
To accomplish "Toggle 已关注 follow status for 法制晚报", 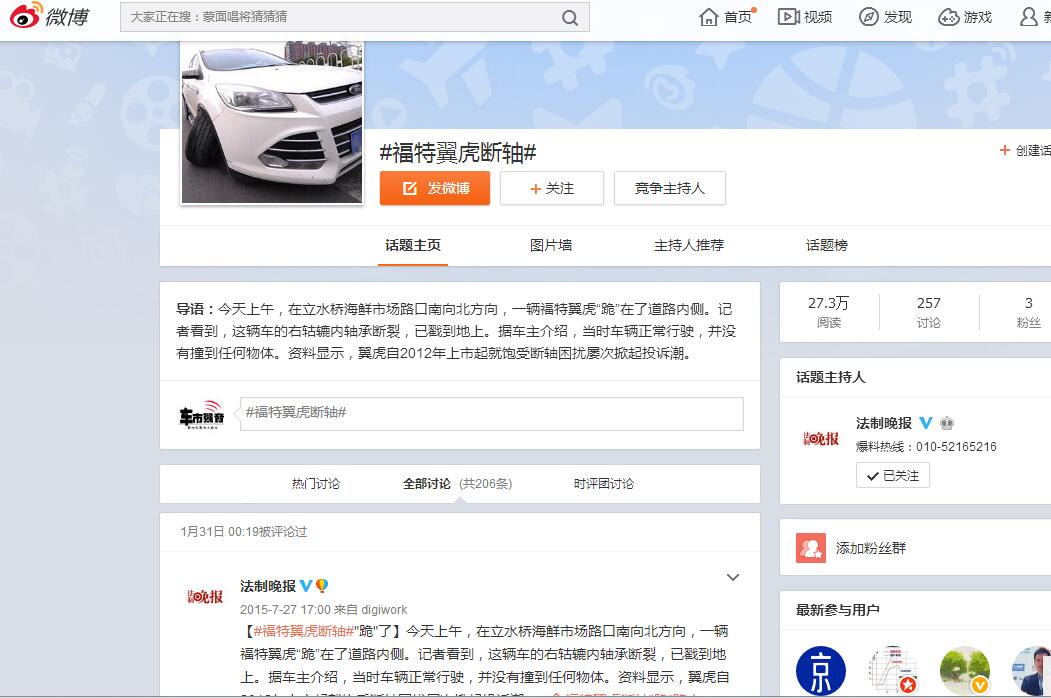I will click(x=892, y=475).
